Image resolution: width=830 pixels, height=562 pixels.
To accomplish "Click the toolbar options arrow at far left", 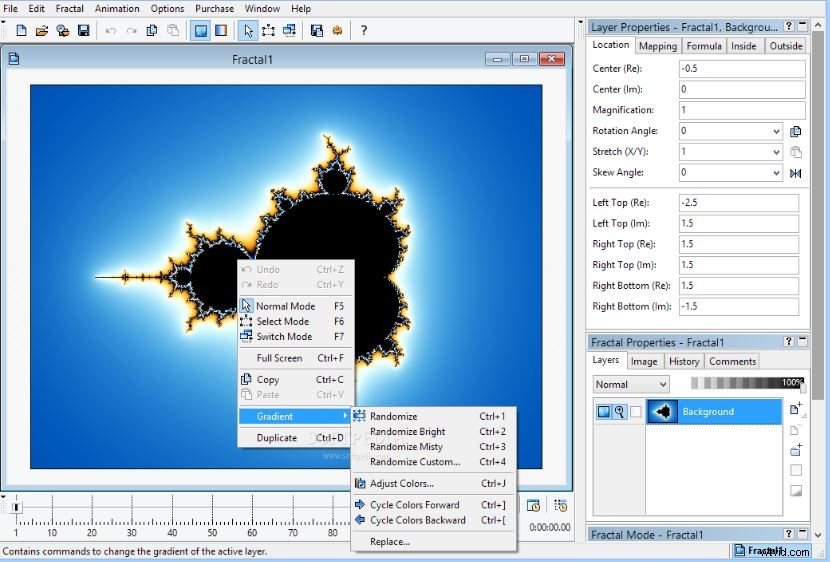I will pos(3,22).
